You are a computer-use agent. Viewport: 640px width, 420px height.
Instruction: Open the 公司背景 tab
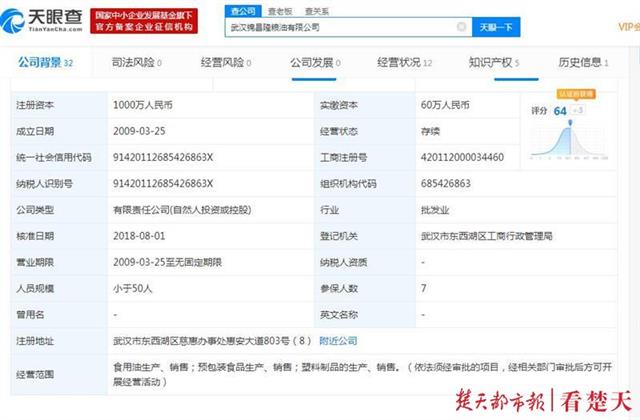click(x=45, y=62)
